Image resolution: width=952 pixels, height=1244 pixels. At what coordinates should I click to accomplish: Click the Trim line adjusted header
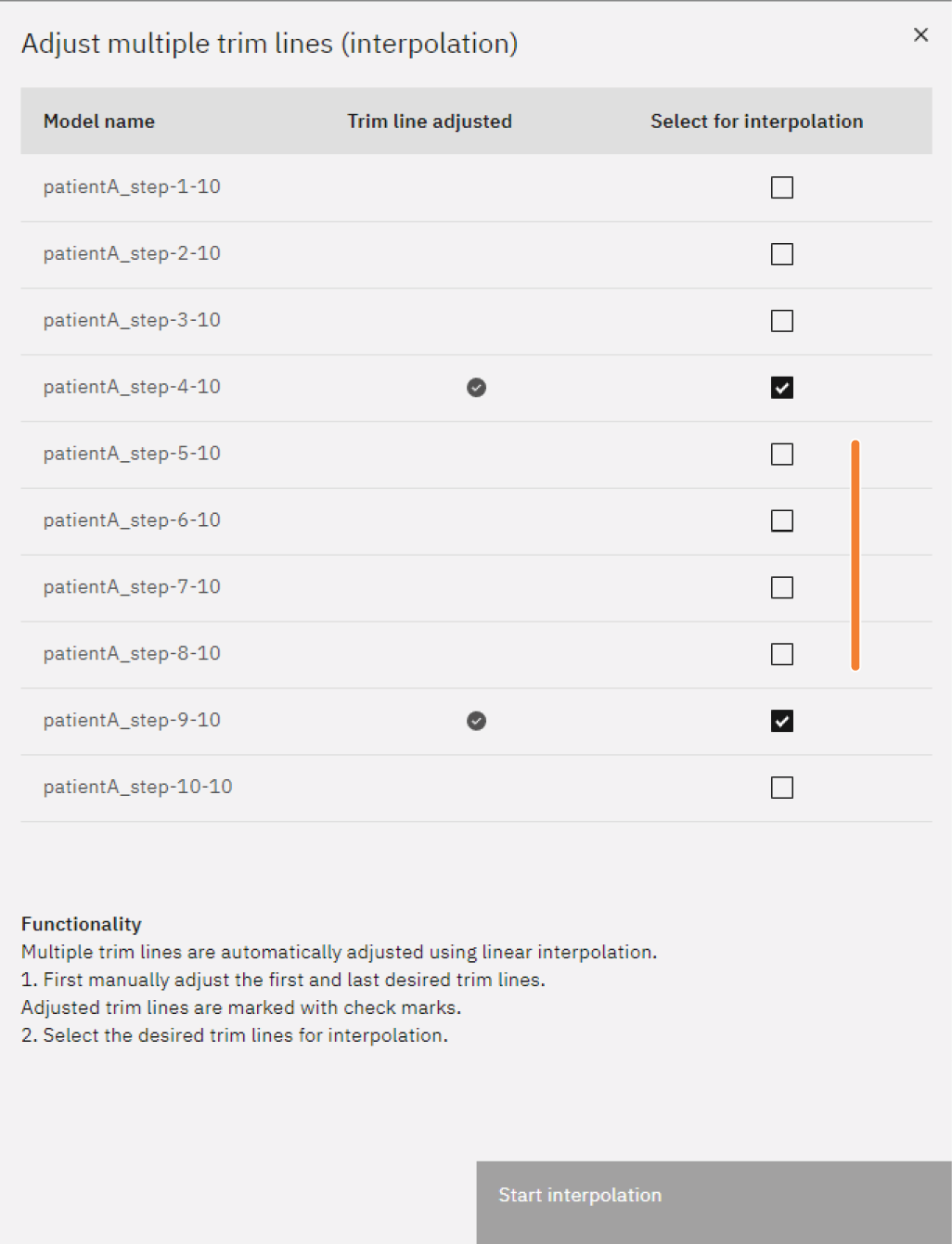[x=430, y=122]
